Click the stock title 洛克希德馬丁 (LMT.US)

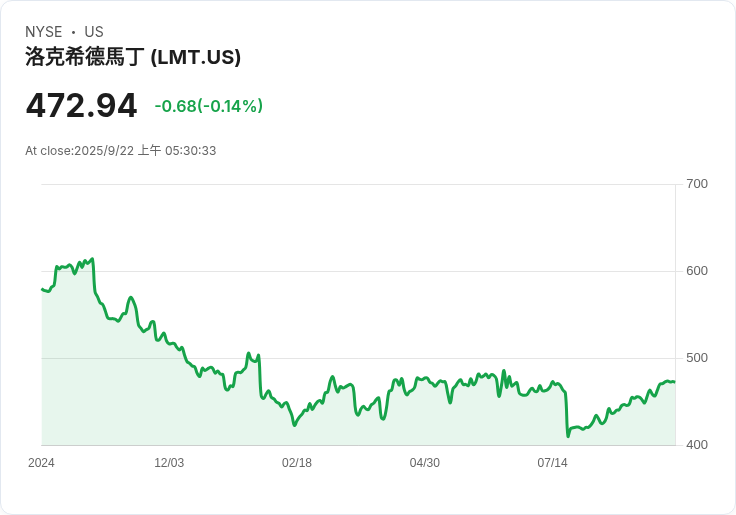coord(133,57)
